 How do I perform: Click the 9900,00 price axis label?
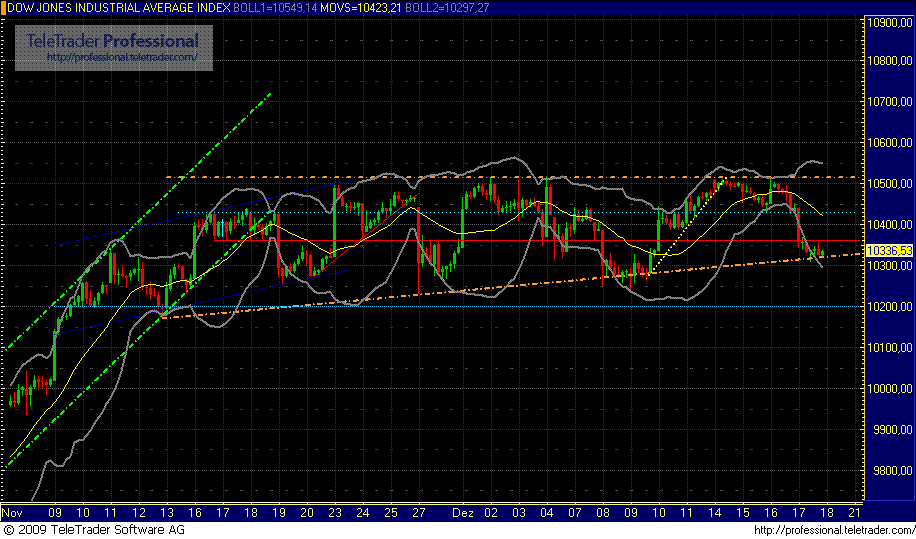(893, 429)
